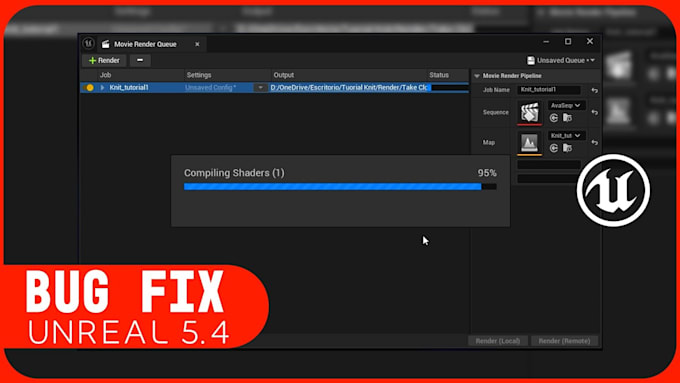This screenshot has width=680, height=383.
Task: Open the Unsaved Config dropdown arrow
Action: pos(260,88)
